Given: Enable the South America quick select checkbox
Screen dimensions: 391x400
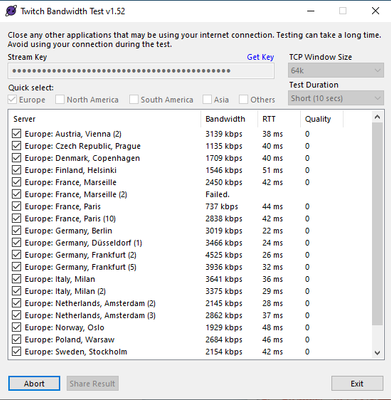Looking at the screenshot, I should click(134, 99).
